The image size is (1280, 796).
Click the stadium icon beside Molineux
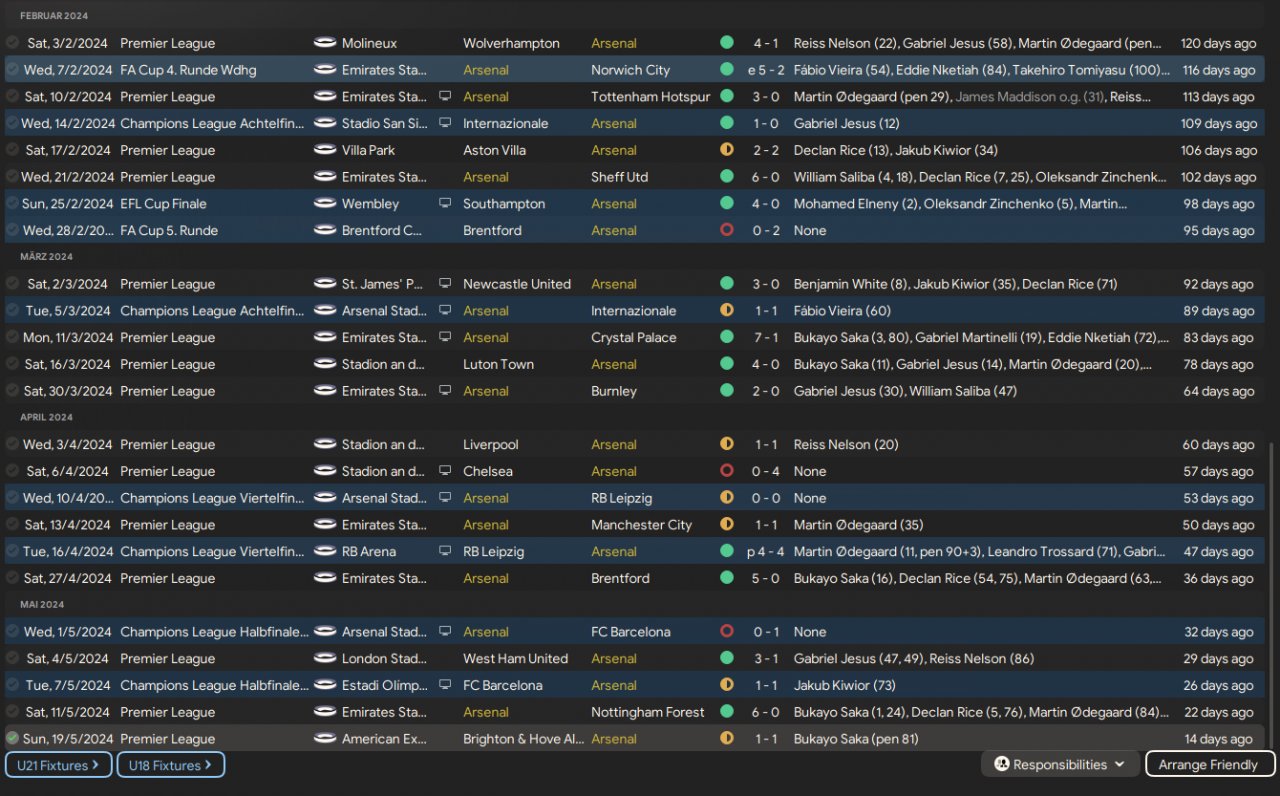pos(324,44)
